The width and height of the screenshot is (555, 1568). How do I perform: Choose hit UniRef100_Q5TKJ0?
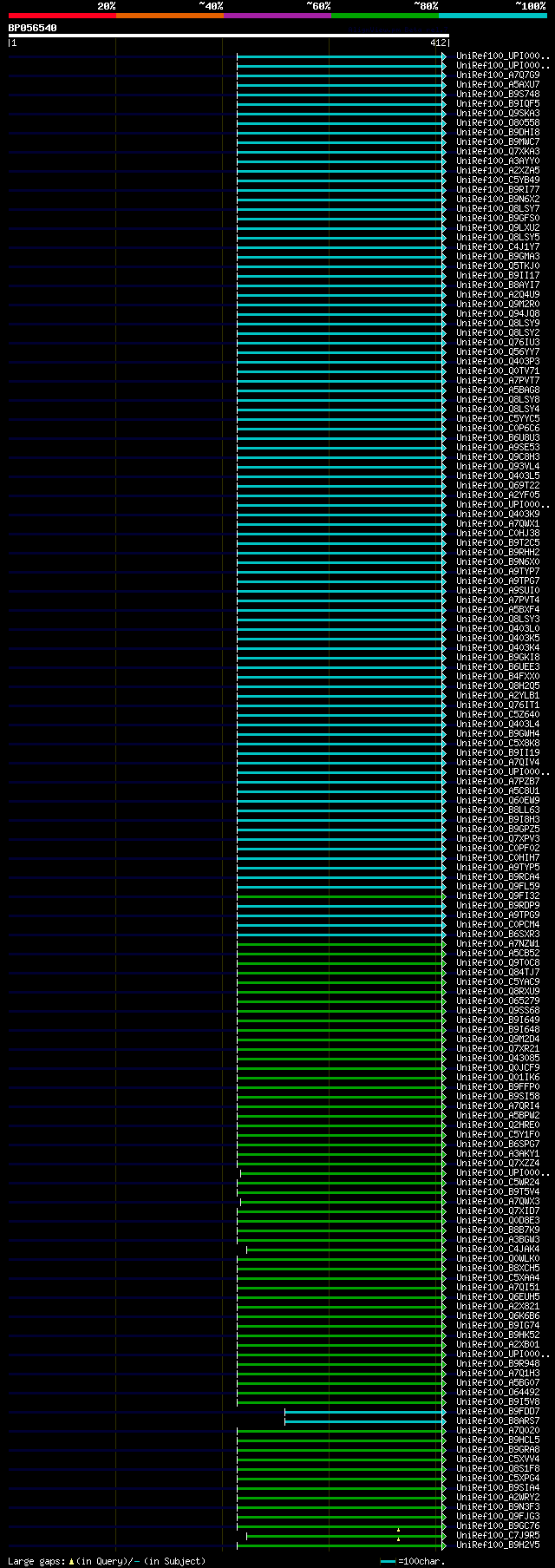pos(498,266)
